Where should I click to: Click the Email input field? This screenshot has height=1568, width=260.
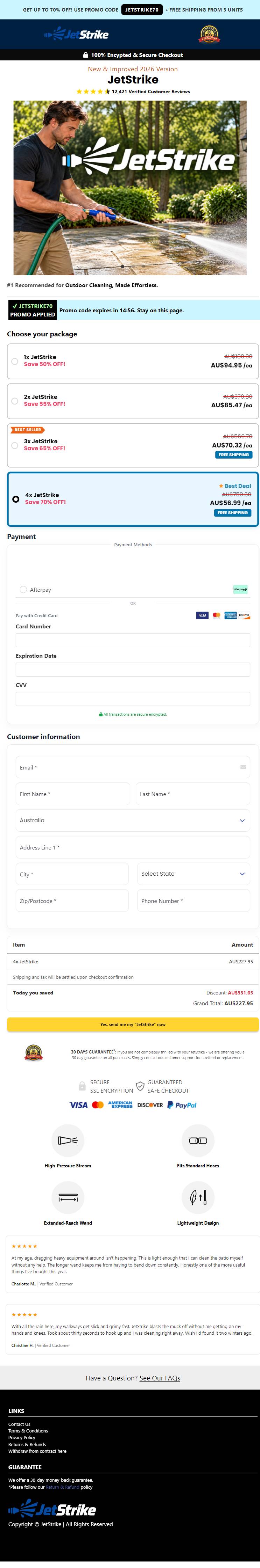click(x=133, y=767)
